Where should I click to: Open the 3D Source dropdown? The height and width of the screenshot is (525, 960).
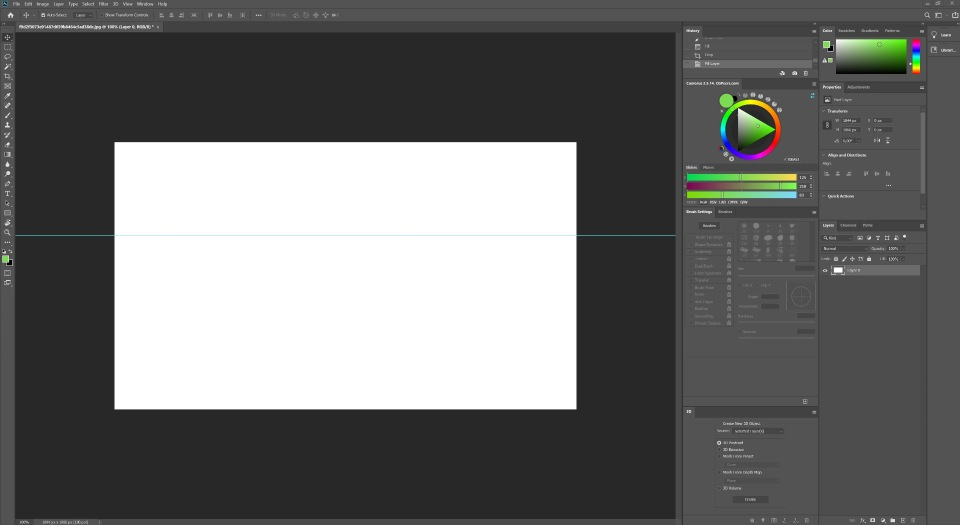(x=758, y=431)
